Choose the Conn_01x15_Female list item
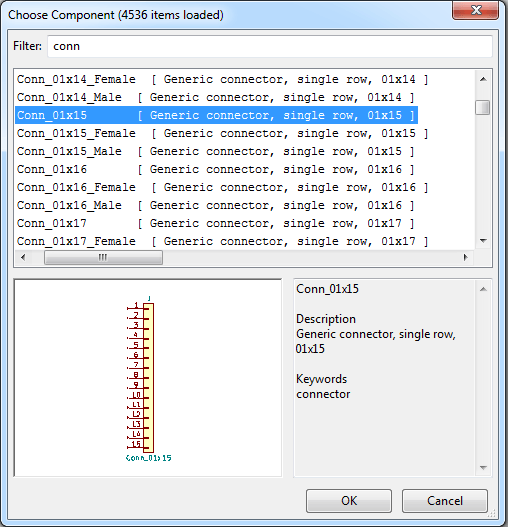The width and height of the screenshot is (508, 527). [x=222, y=133]
